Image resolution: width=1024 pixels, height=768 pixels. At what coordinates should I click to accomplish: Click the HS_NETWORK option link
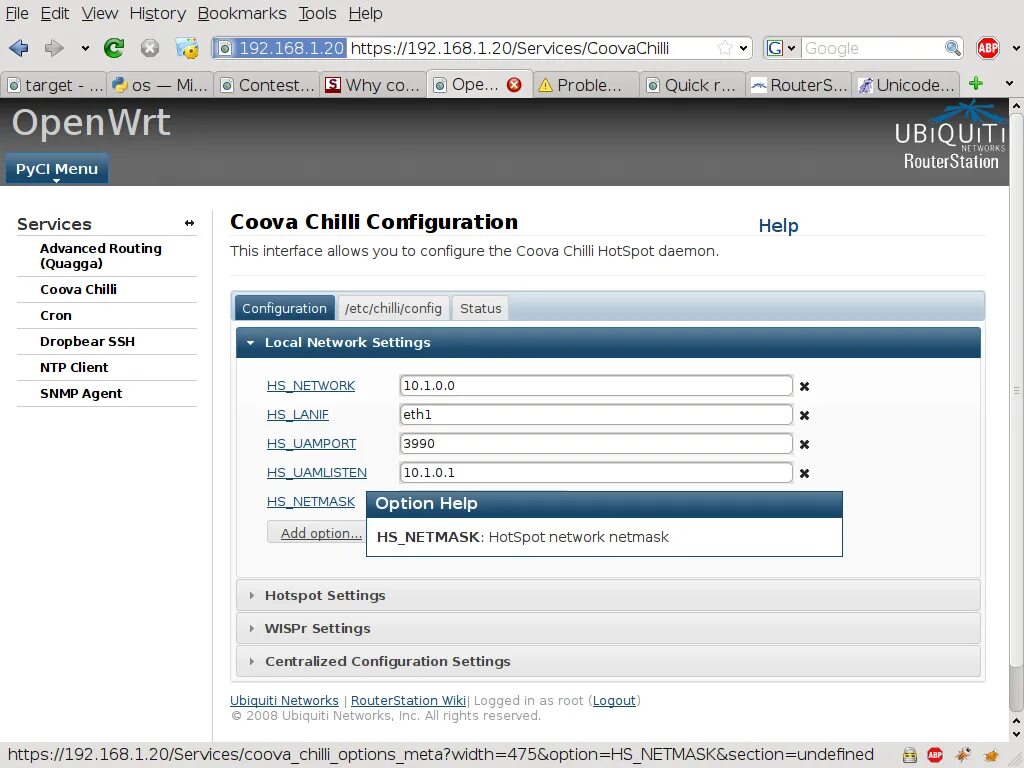pyautogui.click(x=311, y=386)
